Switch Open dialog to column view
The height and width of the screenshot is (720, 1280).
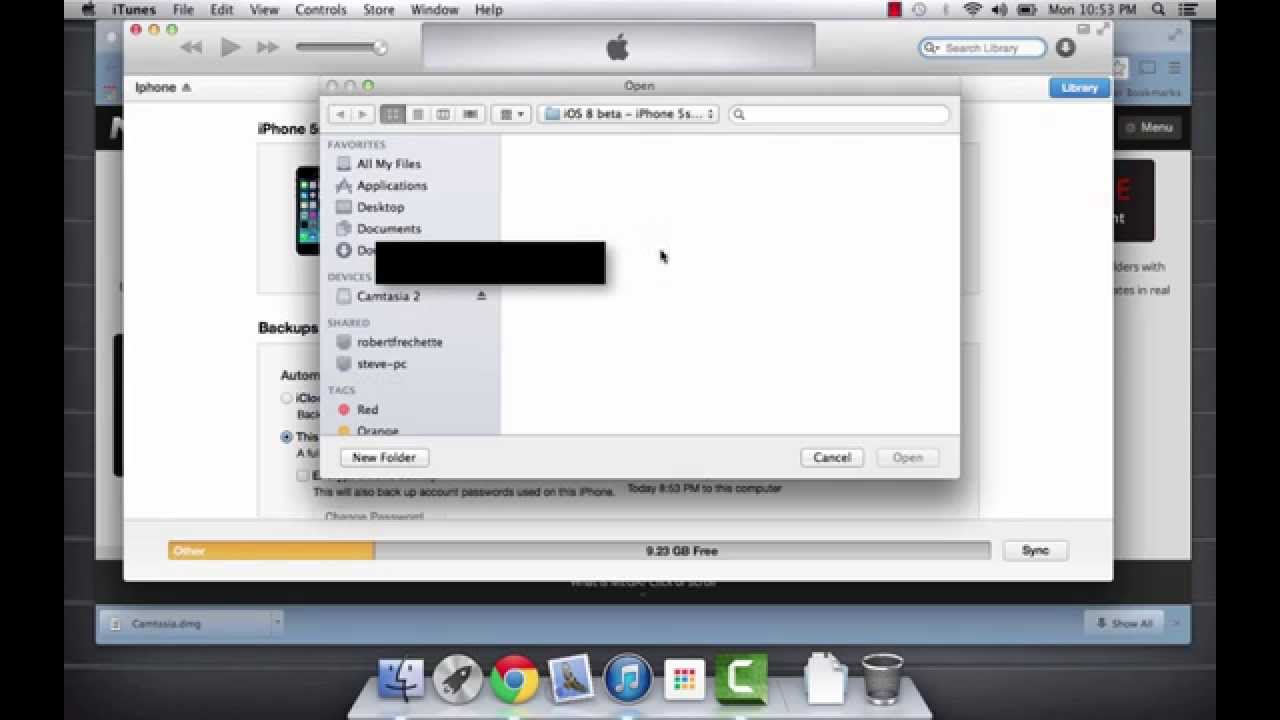pos(443,114)
